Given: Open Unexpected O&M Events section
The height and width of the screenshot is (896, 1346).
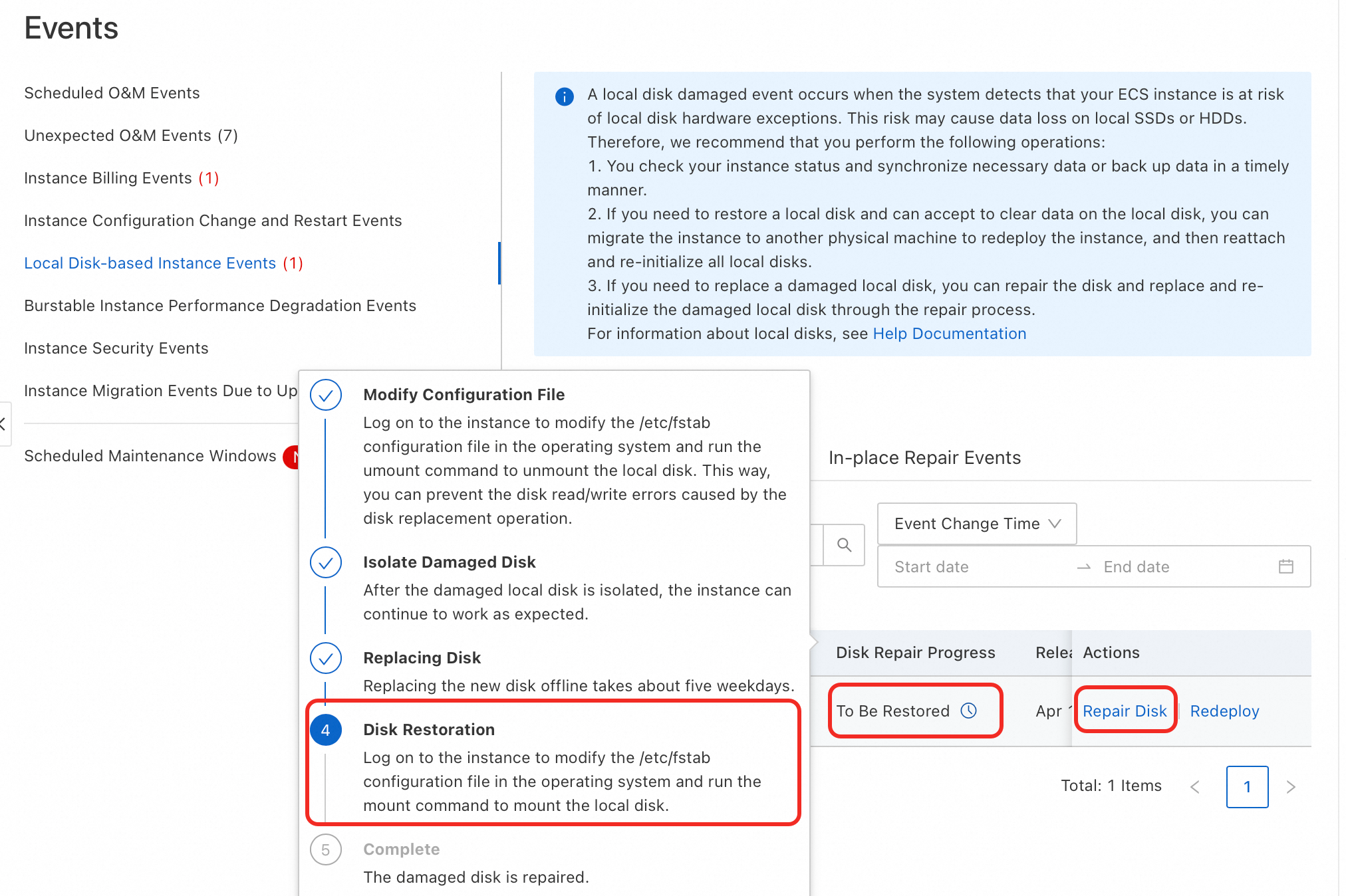Looking at the screenshot, I should point(131,136).
